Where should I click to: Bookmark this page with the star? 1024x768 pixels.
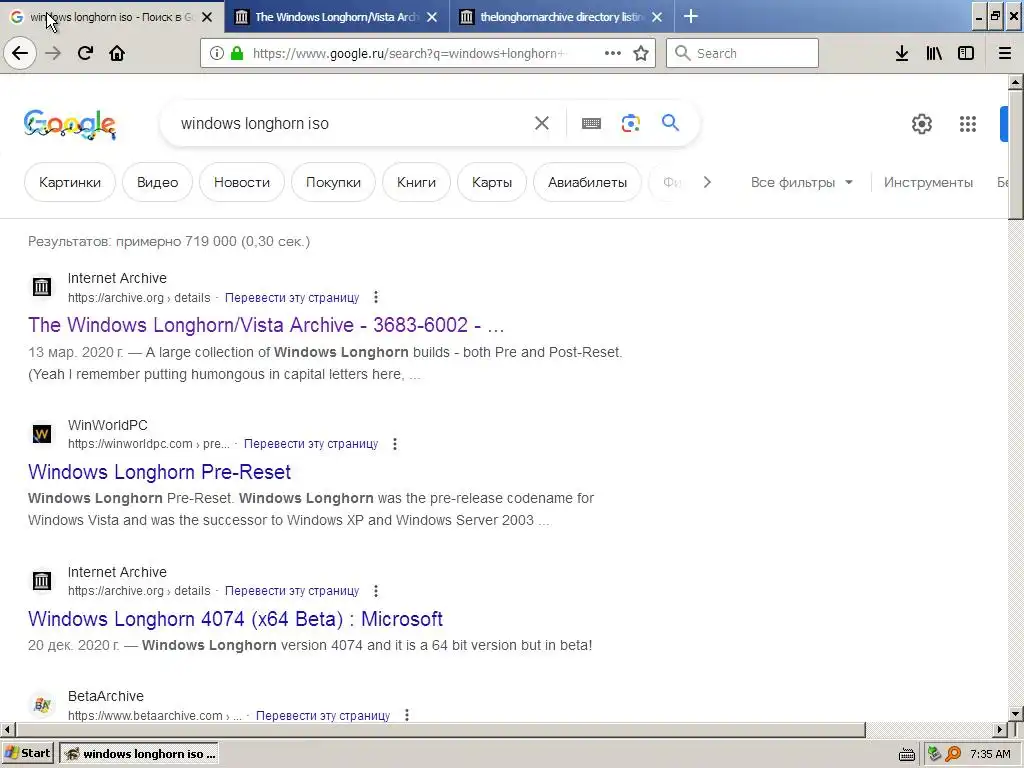coord(641,53)
